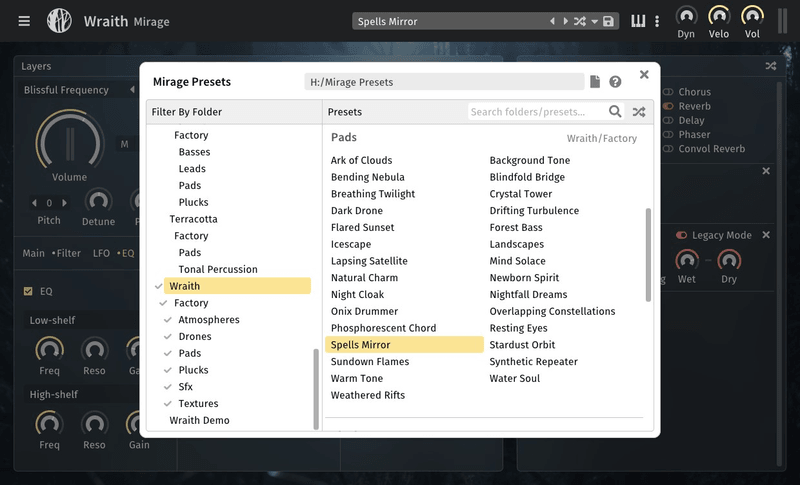Save the current preset with disk icon
Viewport: 800px width, 485px height.
click(x=608, y=21)
